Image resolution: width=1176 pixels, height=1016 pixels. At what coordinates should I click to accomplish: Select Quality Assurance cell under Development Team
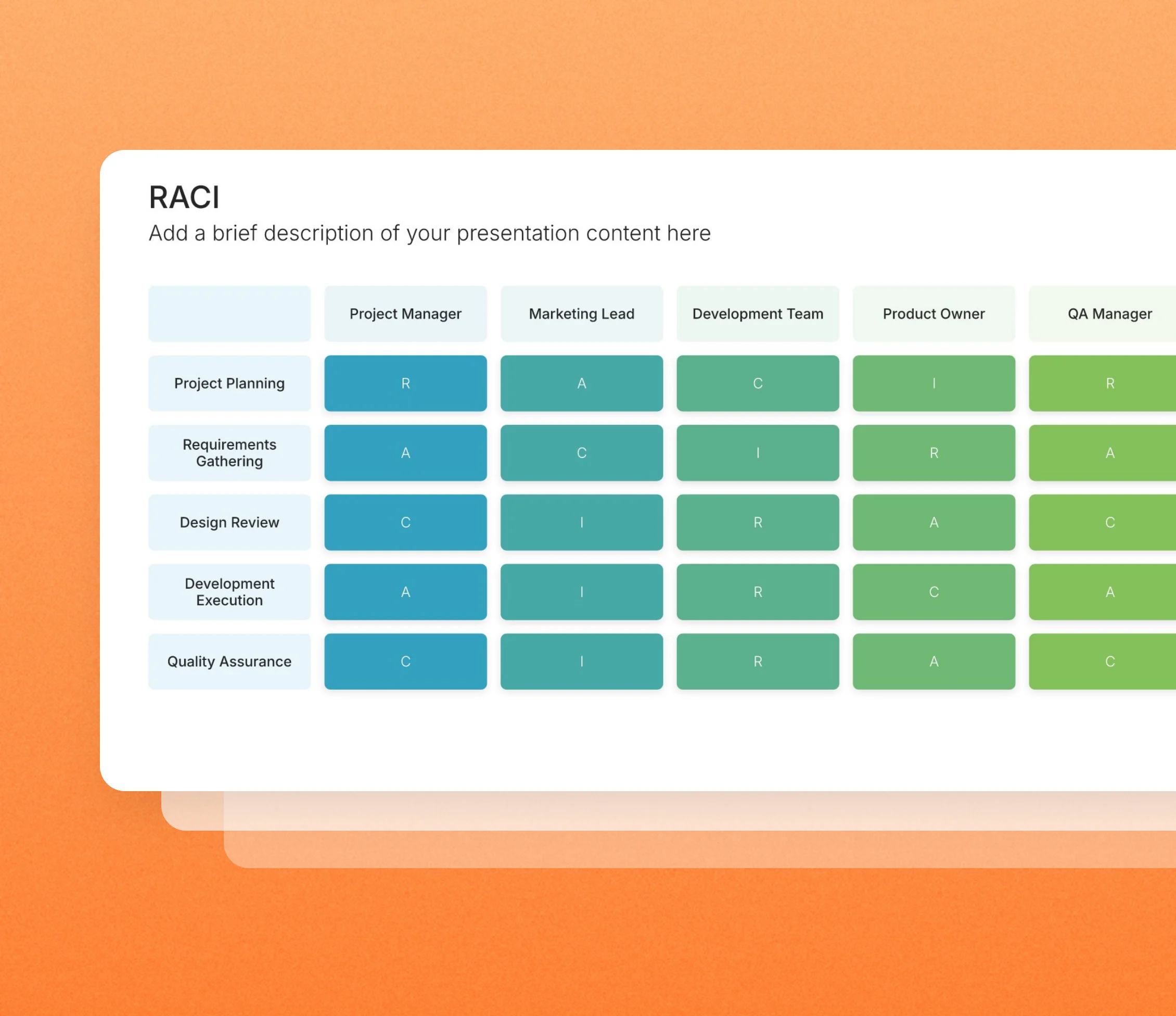click(x=758, y=661)
